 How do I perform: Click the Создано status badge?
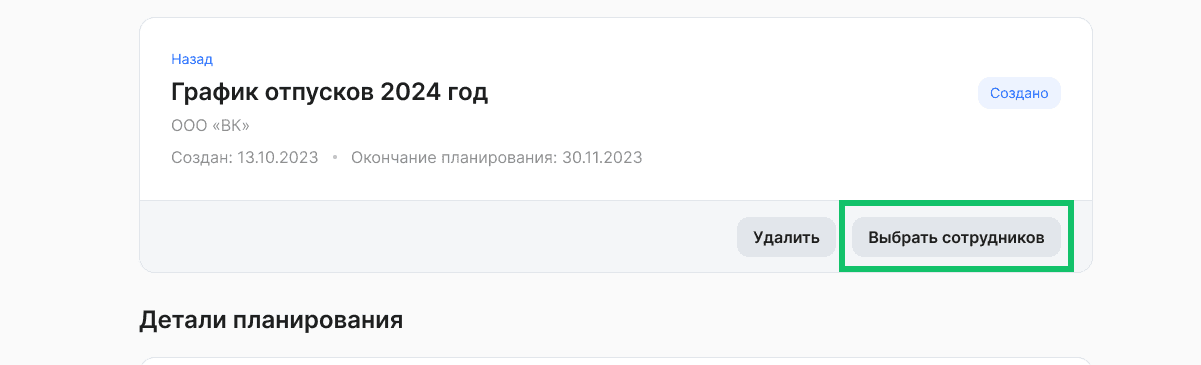(x=1019, y=93)
